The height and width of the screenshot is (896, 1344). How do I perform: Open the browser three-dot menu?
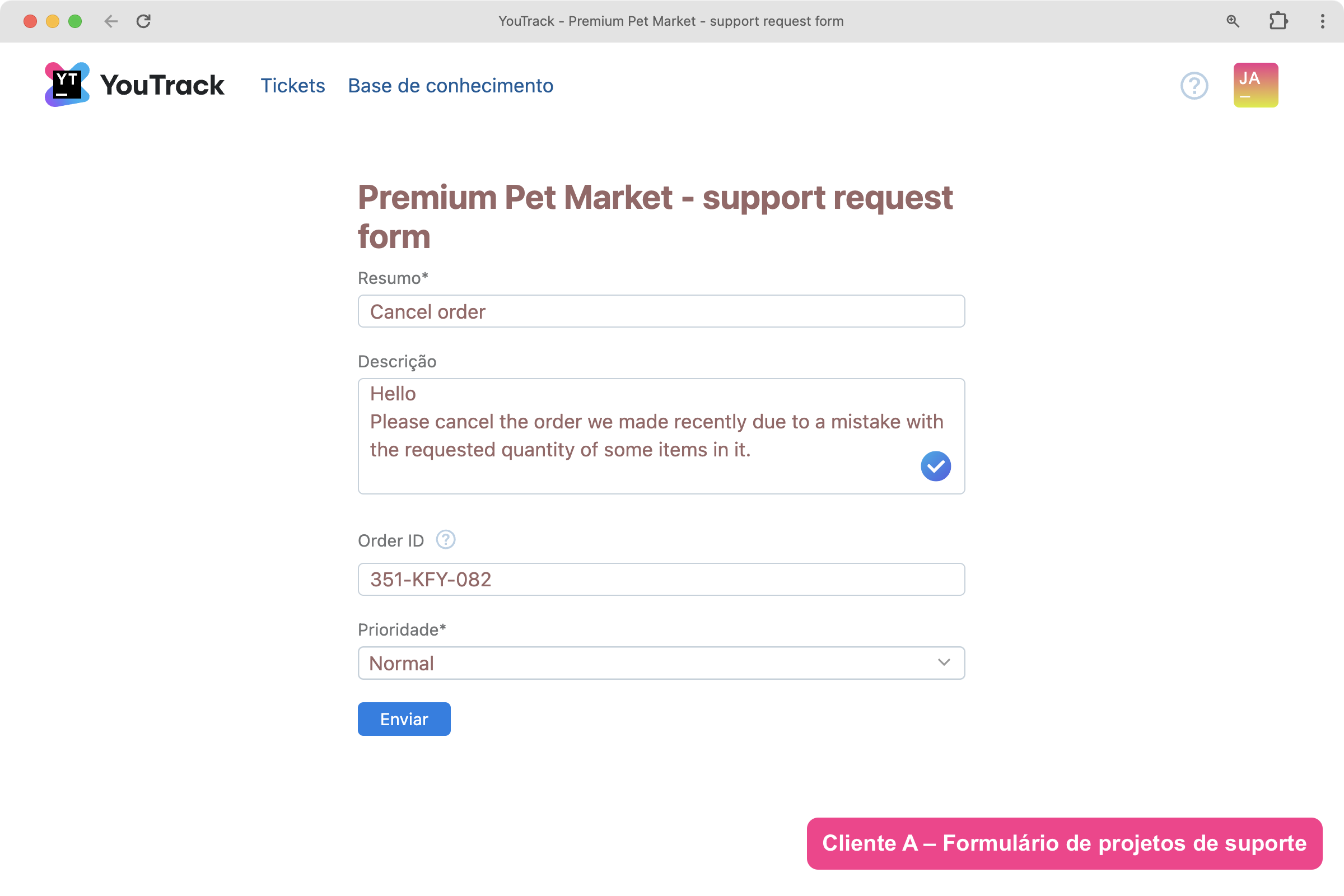(x=1322, y=21)
